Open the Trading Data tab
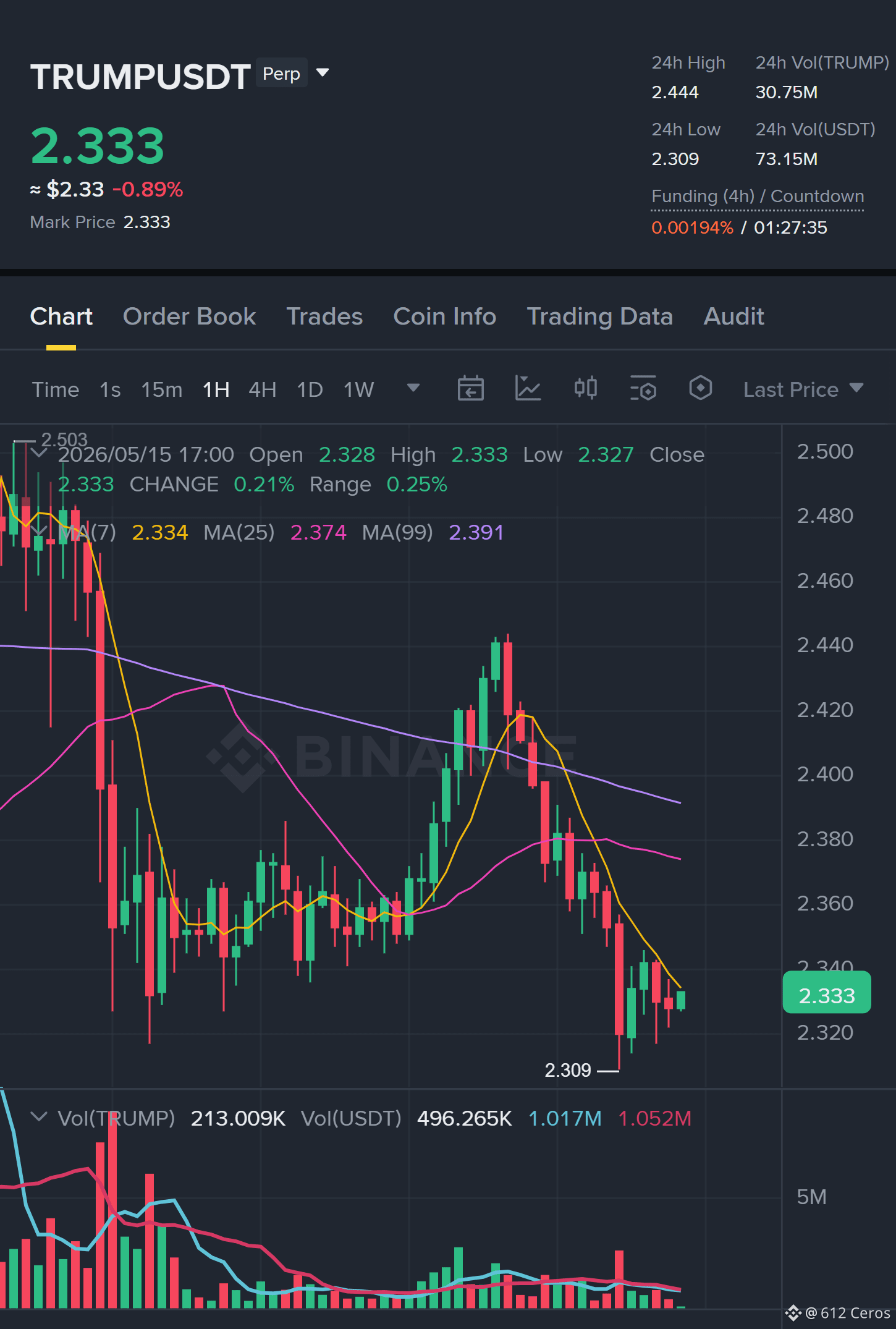Screen dimensions: 896x1329 click(x=599, y=316)
